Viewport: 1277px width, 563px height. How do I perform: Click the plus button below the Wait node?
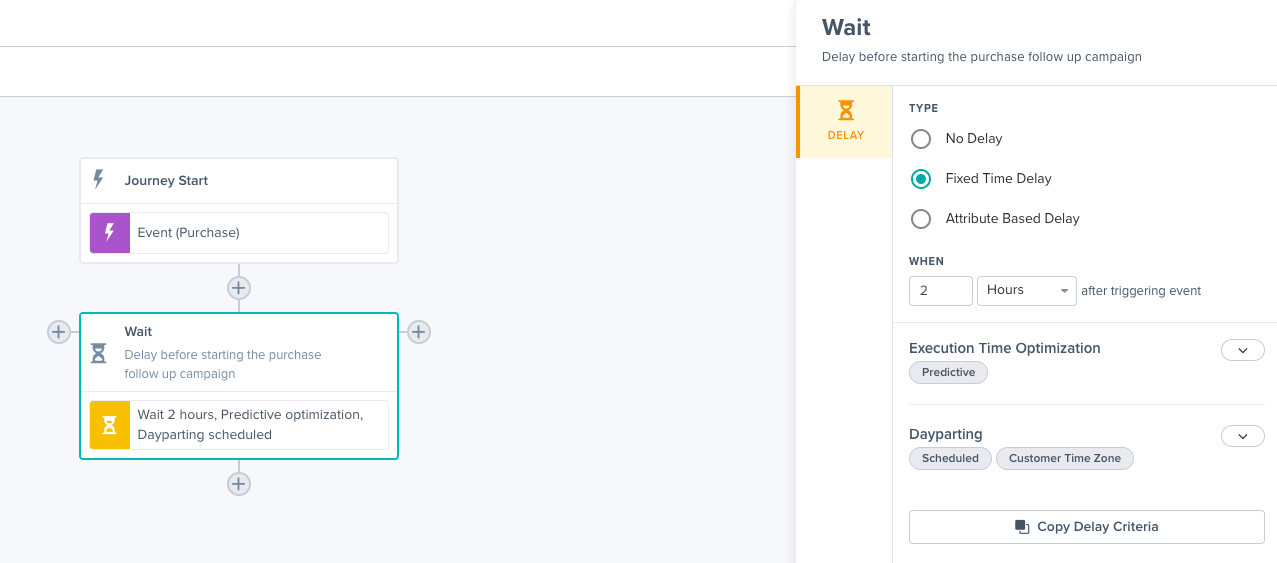tap(238, 484)
